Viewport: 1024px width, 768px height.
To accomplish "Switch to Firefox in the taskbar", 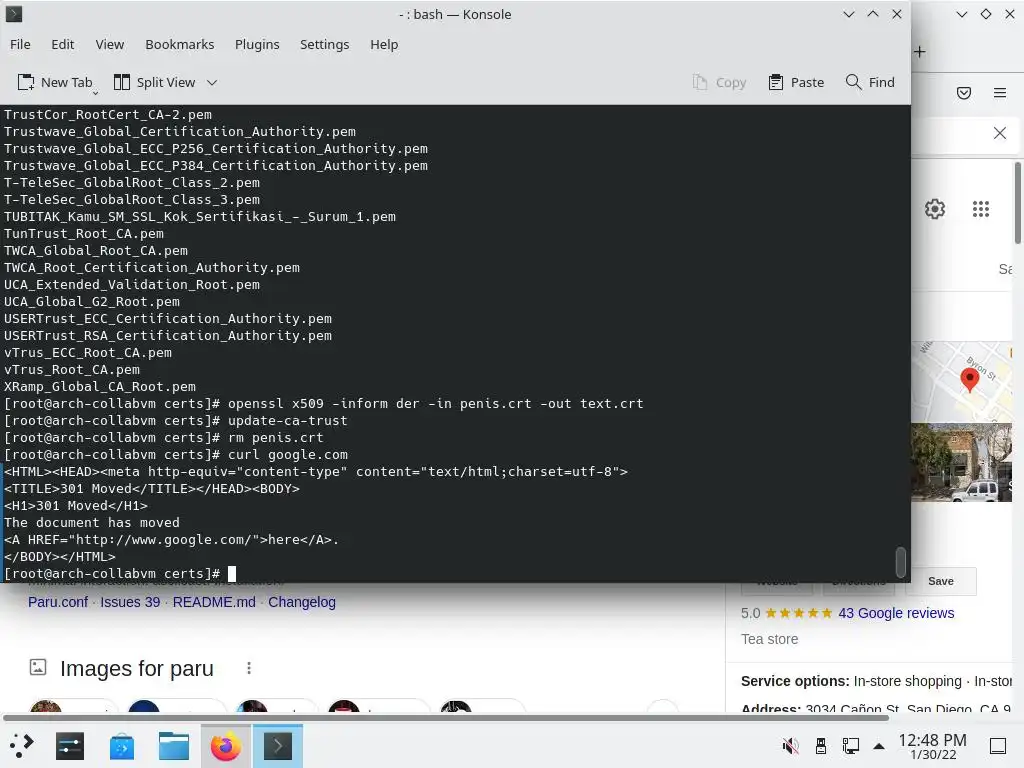I will coord(225,746).
